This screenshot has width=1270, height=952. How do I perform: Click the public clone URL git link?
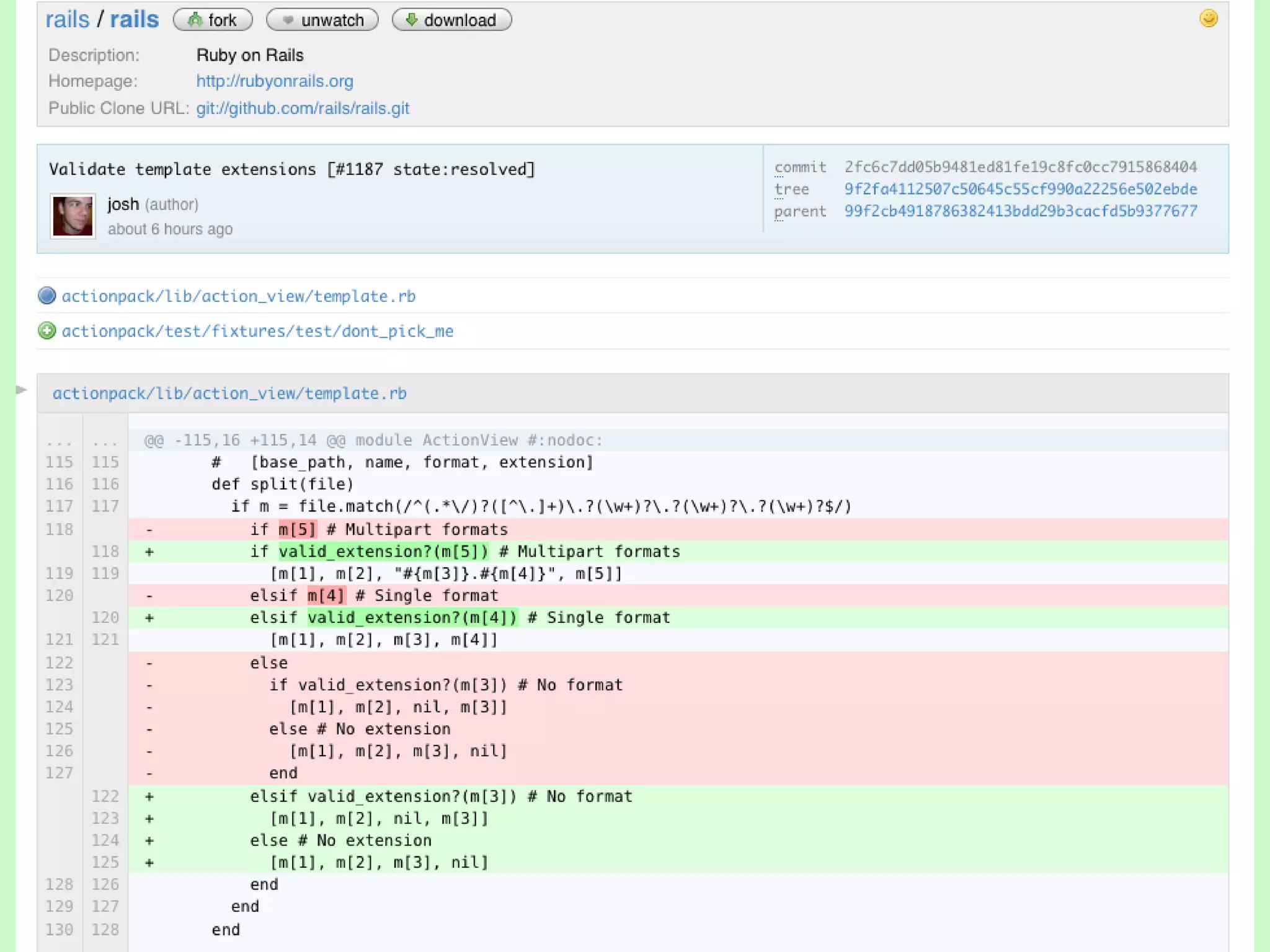click(303, 108)
